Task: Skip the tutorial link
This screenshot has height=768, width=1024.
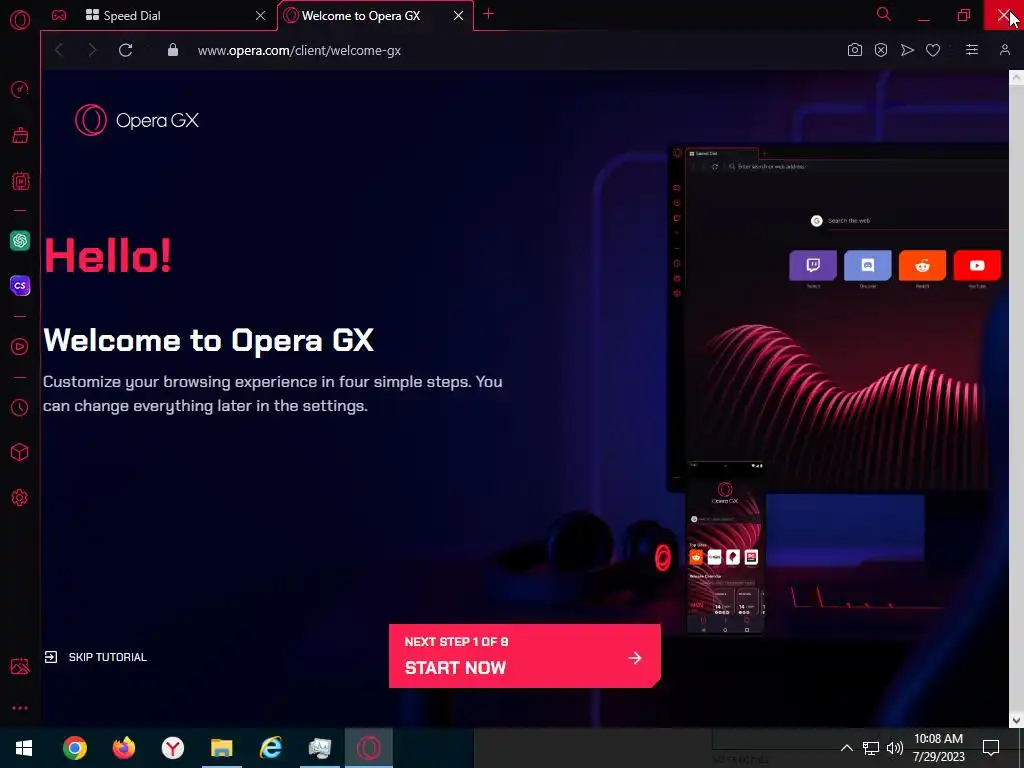Action: [x=96, y=657]
